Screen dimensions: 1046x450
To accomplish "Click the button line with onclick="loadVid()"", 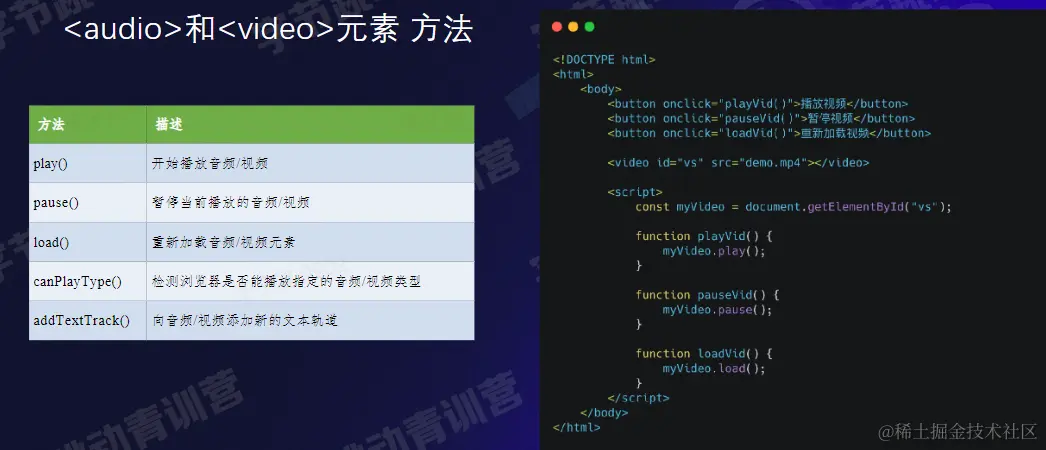I will (769, 133).
